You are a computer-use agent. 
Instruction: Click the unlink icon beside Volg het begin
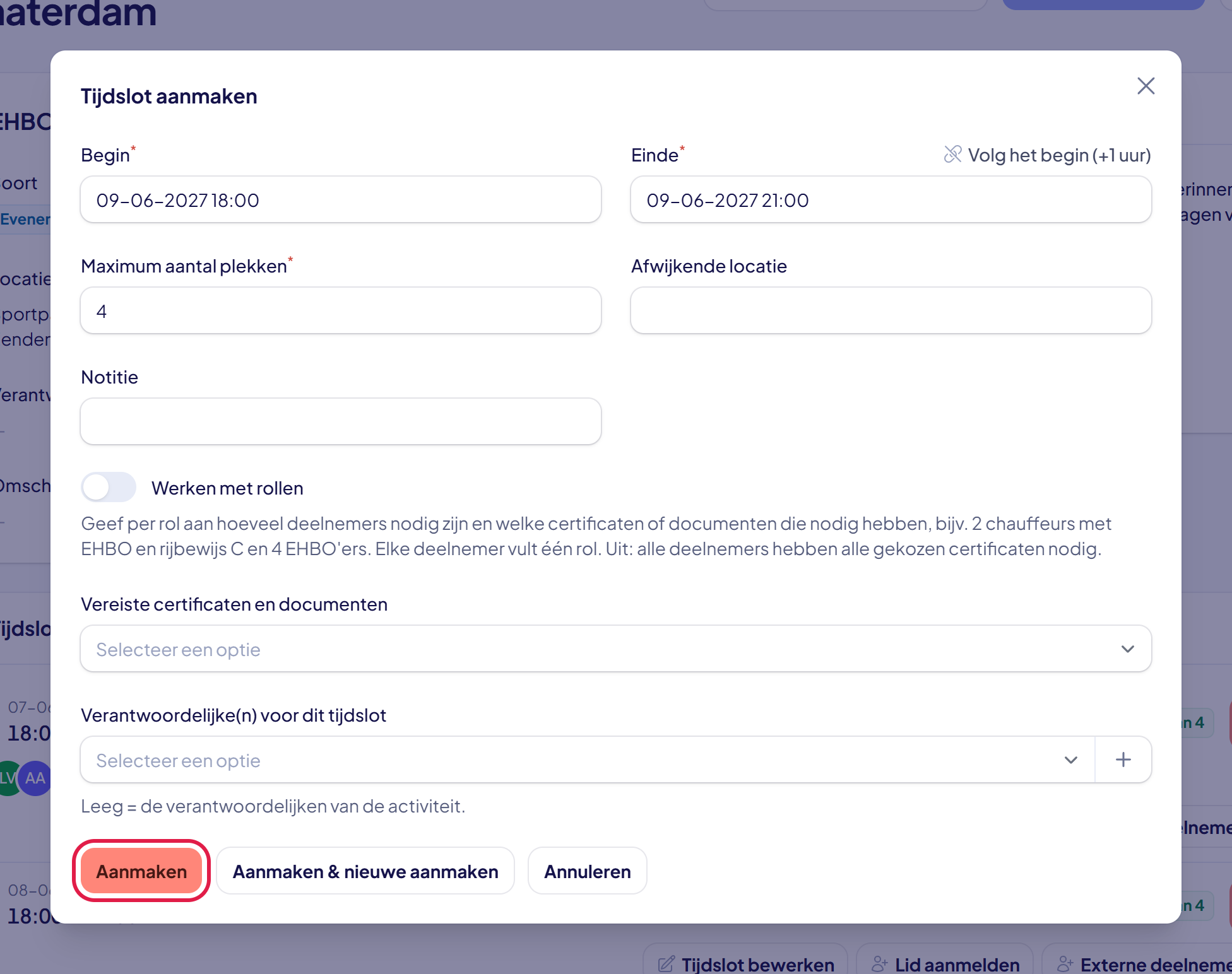(x=952, y=155)
